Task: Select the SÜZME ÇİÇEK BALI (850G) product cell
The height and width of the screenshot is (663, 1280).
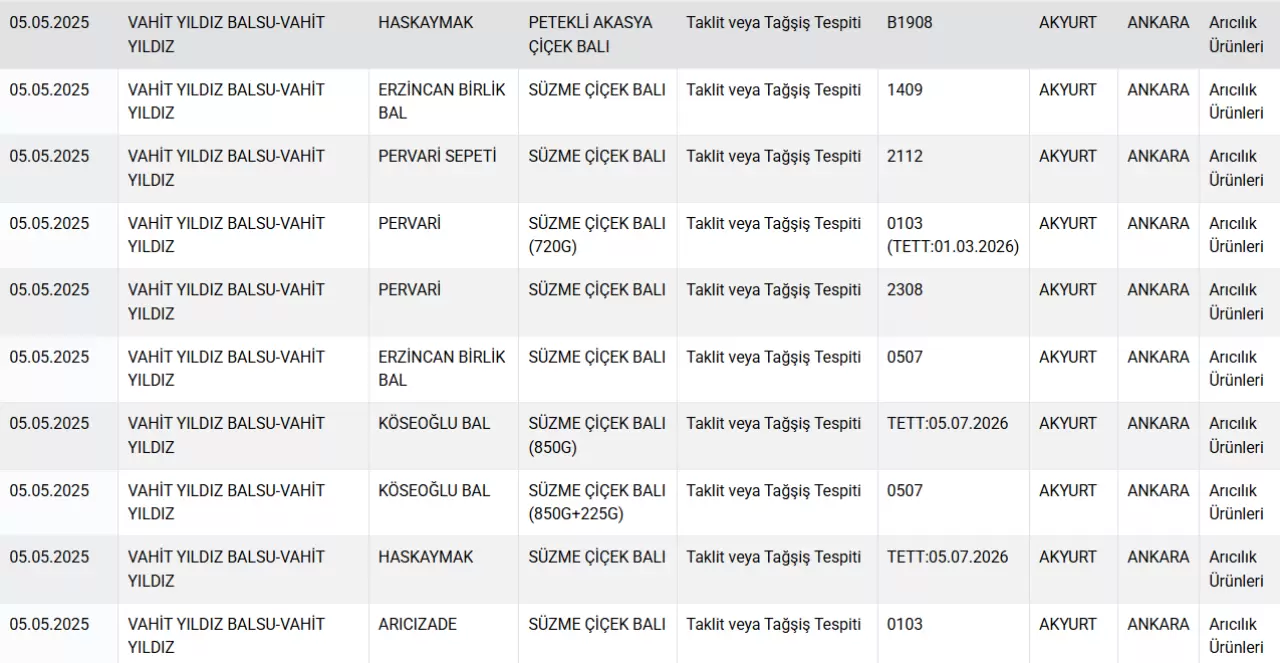Action: click(597, 435)
